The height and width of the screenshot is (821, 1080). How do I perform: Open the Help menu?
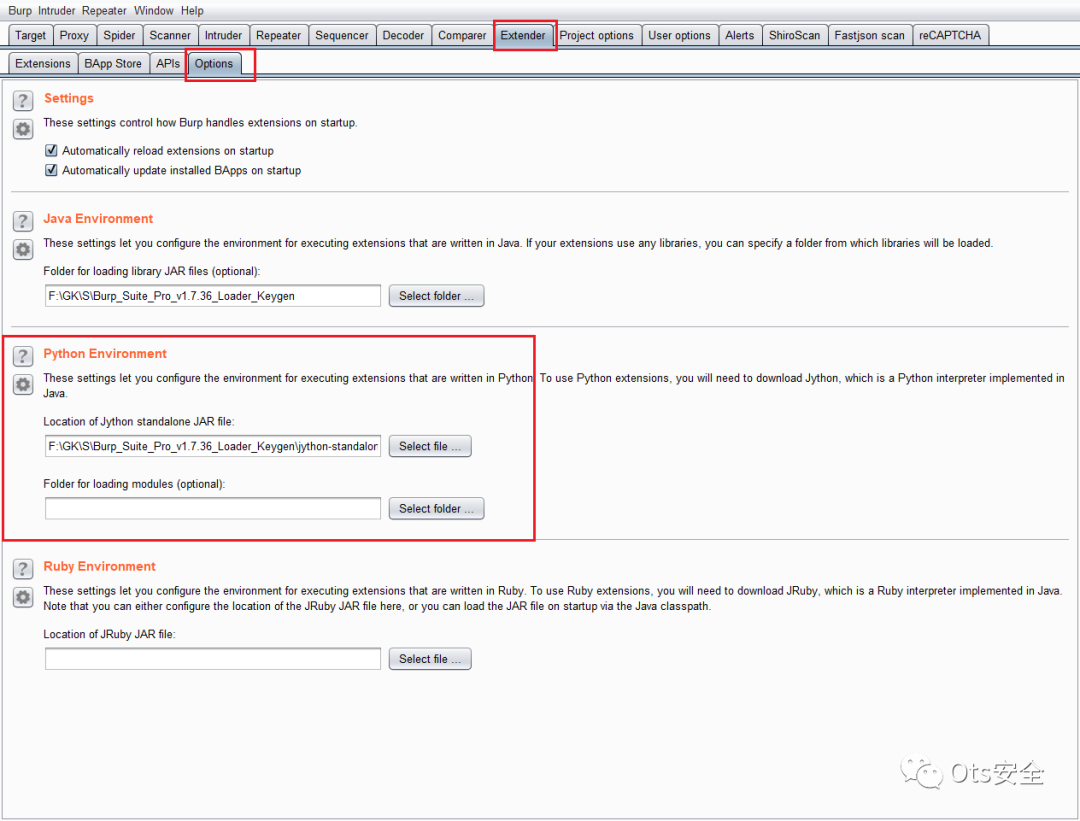[x=192, y=11]
